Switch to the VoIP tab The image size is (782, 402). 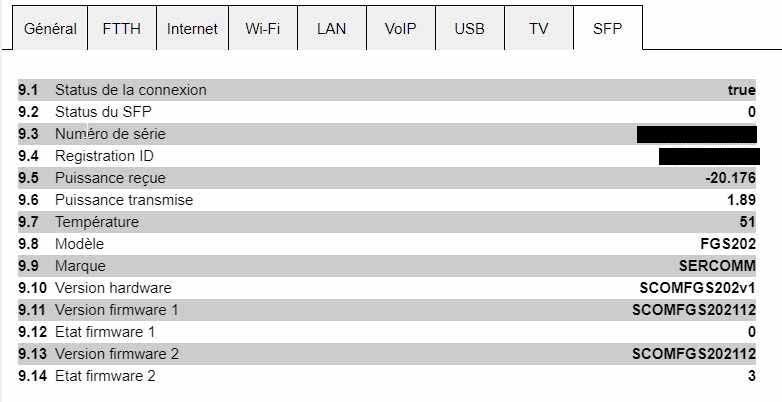[400, 29]
